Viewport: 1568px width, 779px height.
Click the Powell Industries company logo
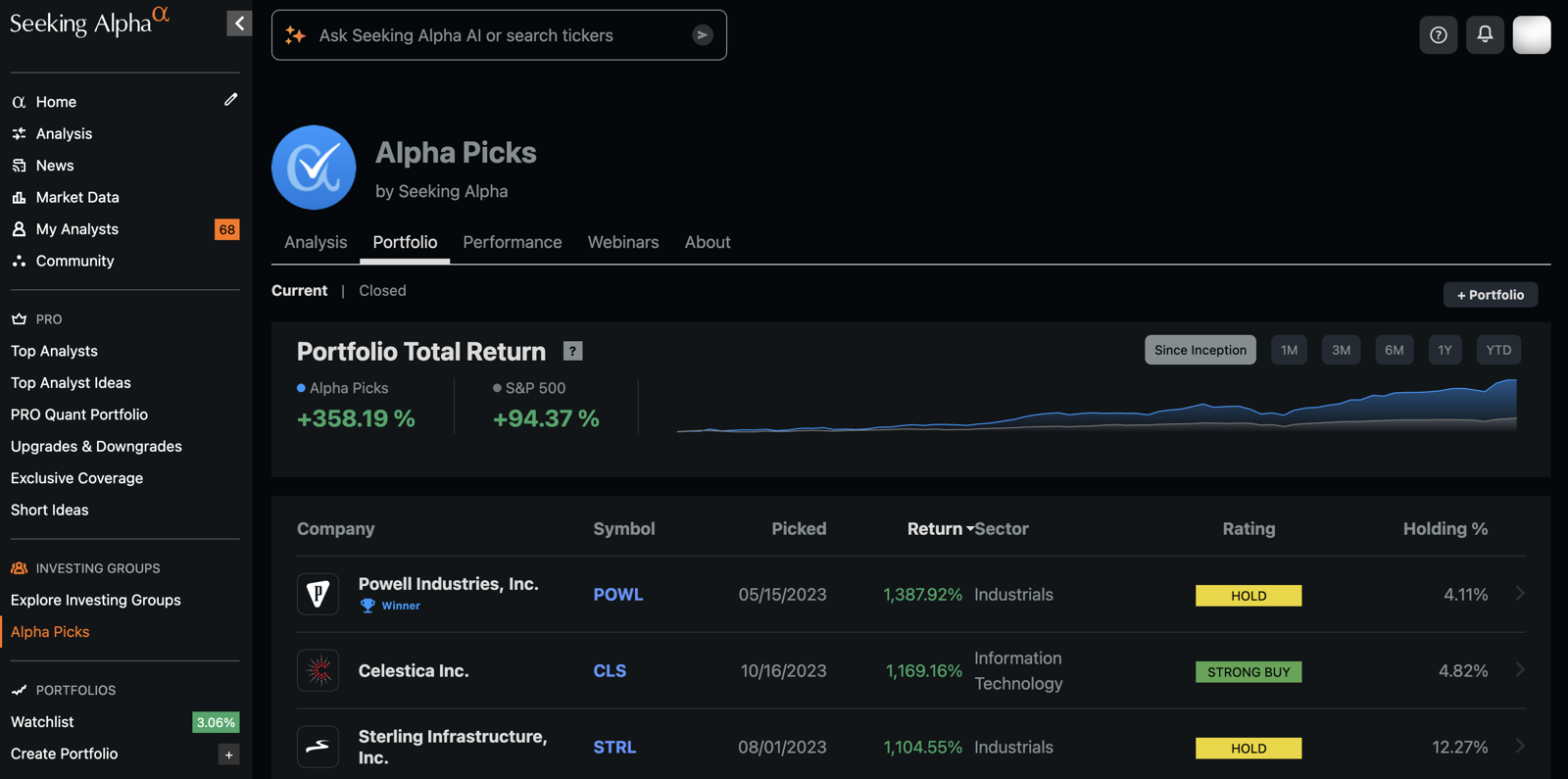click(x=318, y=594)
